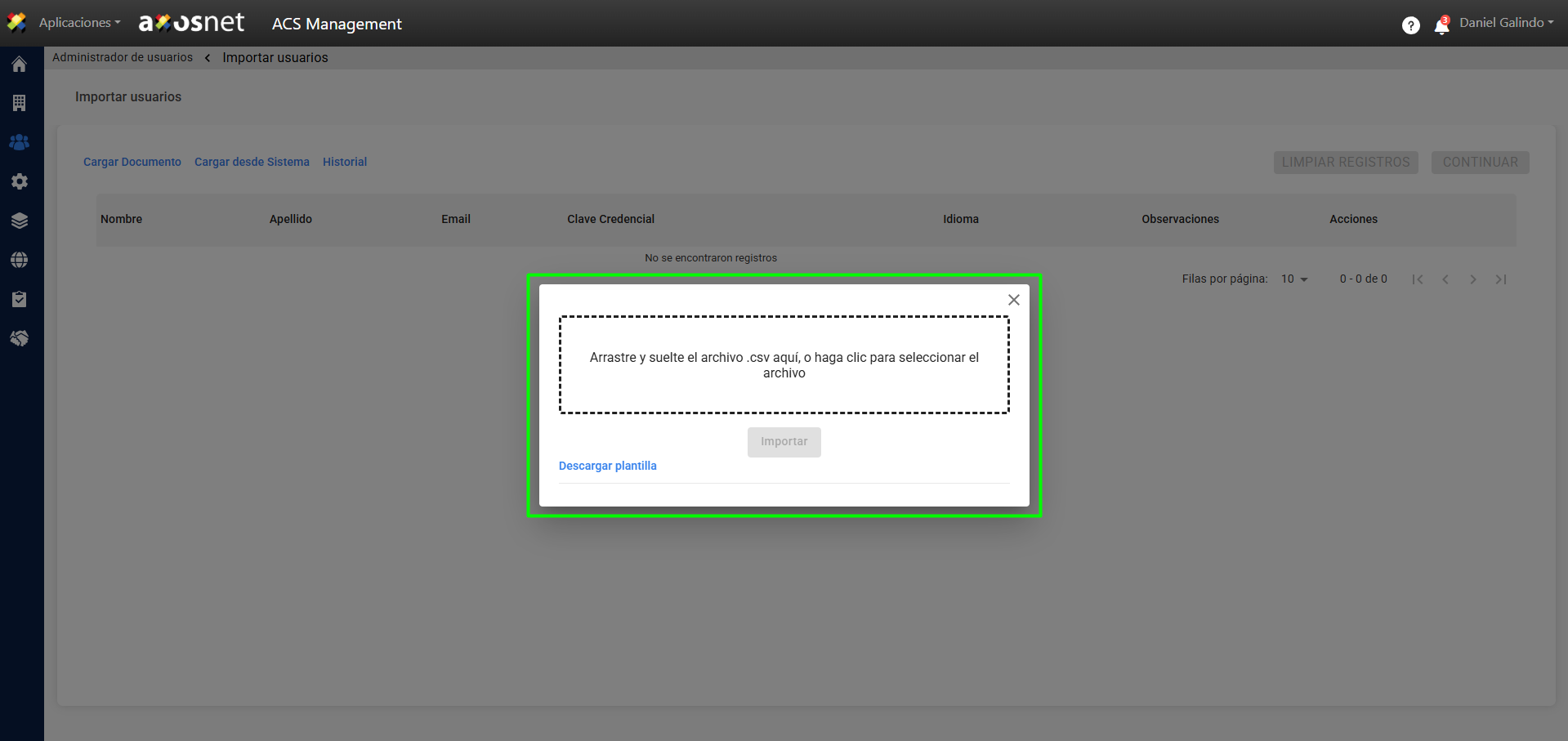This screenshot has height=741, width=1568.
Task: Open the settings gear in sidebar
Action: click(20, 181)
